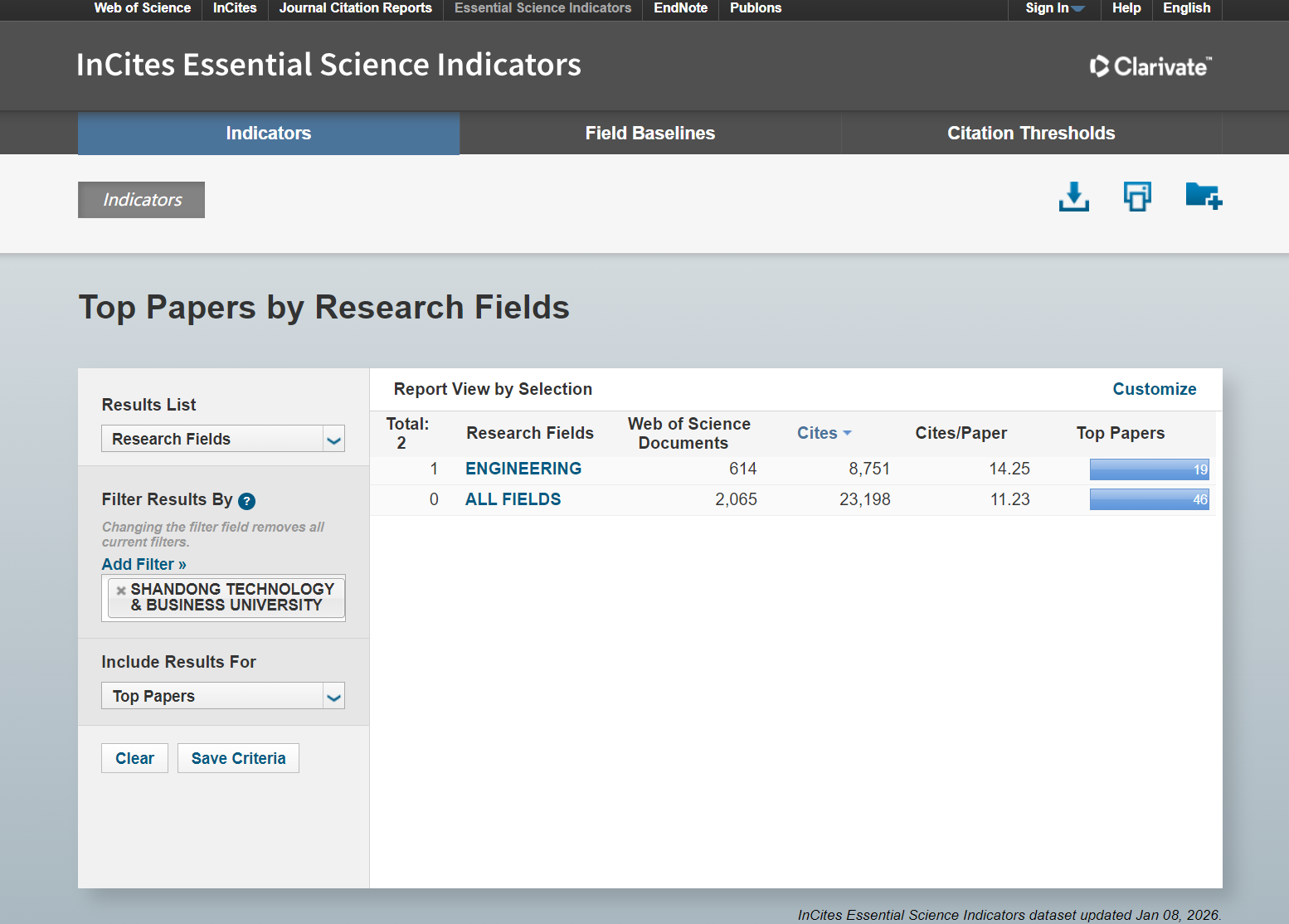Open the Sign In dropdown menu
Viewport: 1289px width, 924px height.
click(1053, 8)
